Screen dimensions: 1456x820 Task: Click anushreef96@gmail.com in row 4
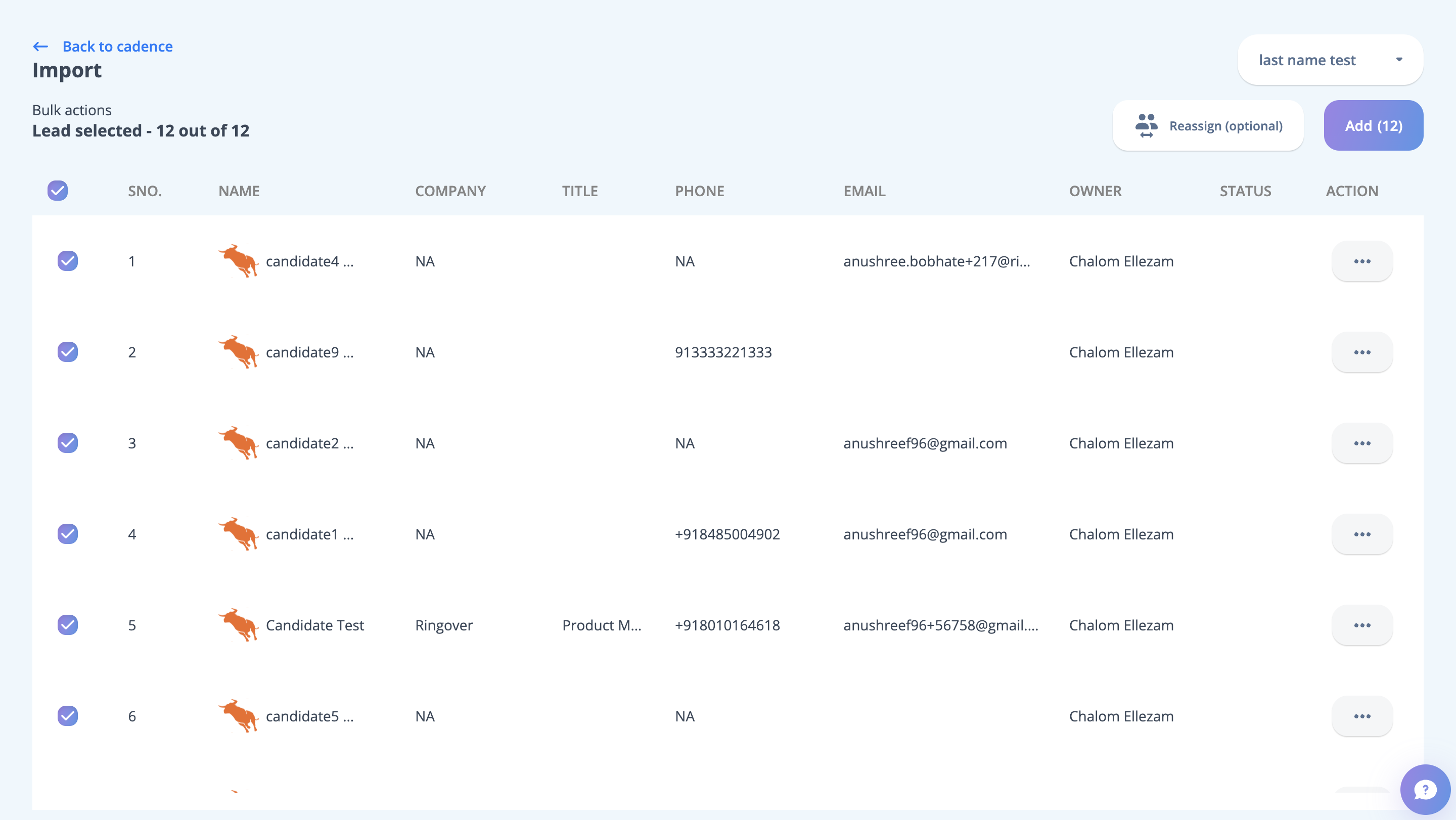[x=925, y=534]
